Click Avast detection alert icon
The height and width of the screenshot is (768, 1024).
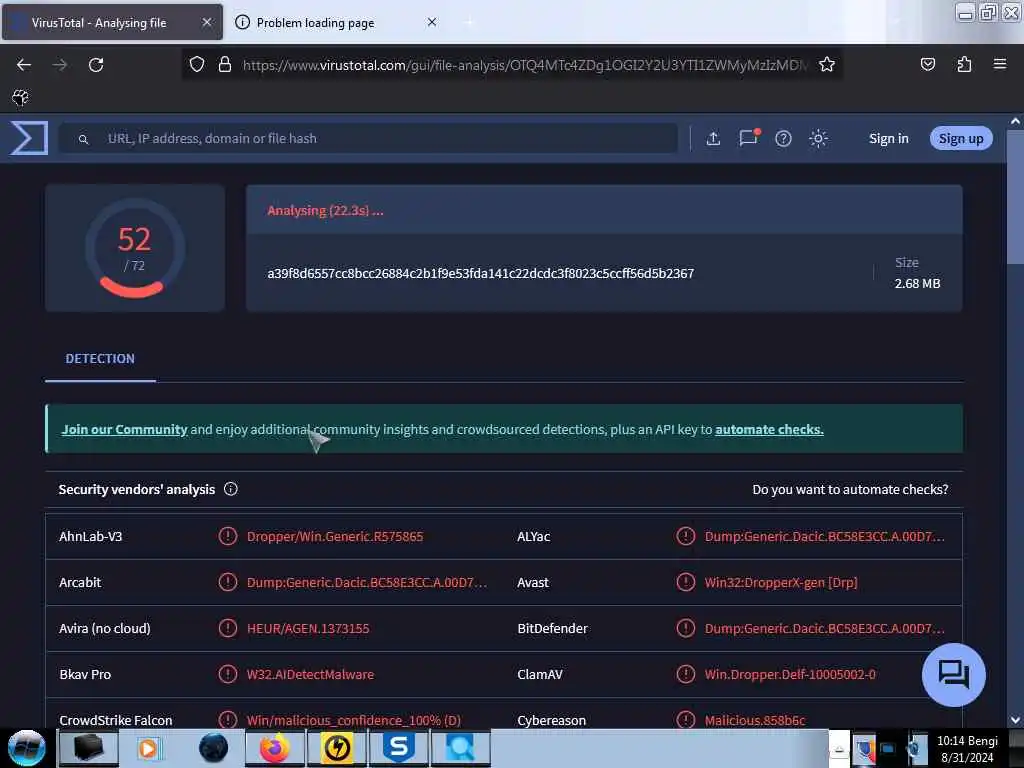tap(686, 582)
